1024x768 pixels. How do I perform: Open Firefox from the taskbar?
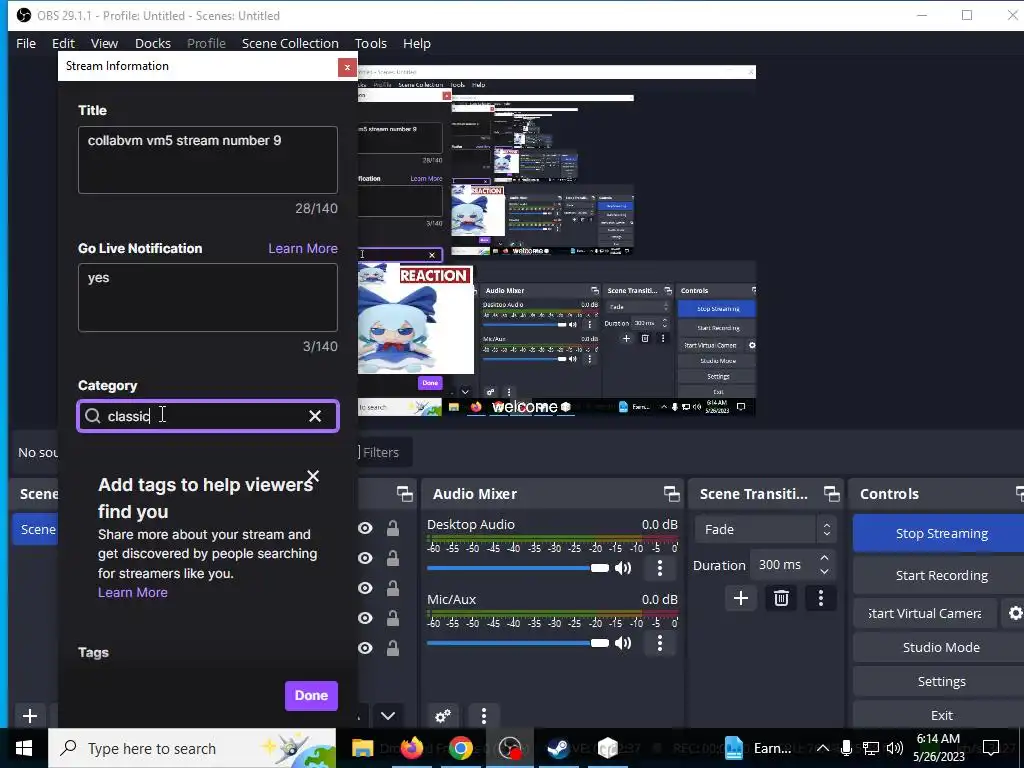pos(411,748)
